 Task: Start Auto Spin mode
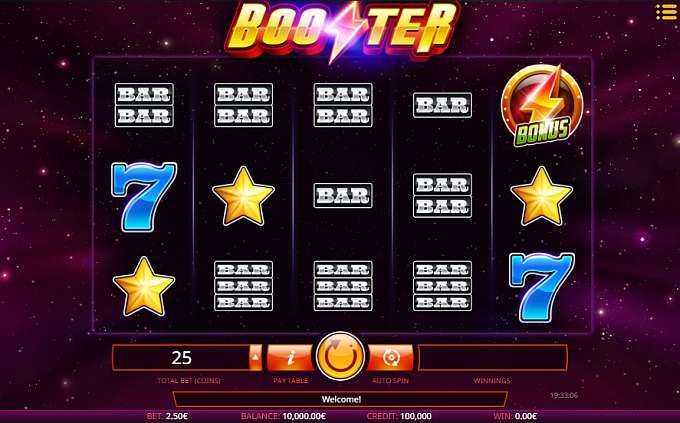(391, 358)
